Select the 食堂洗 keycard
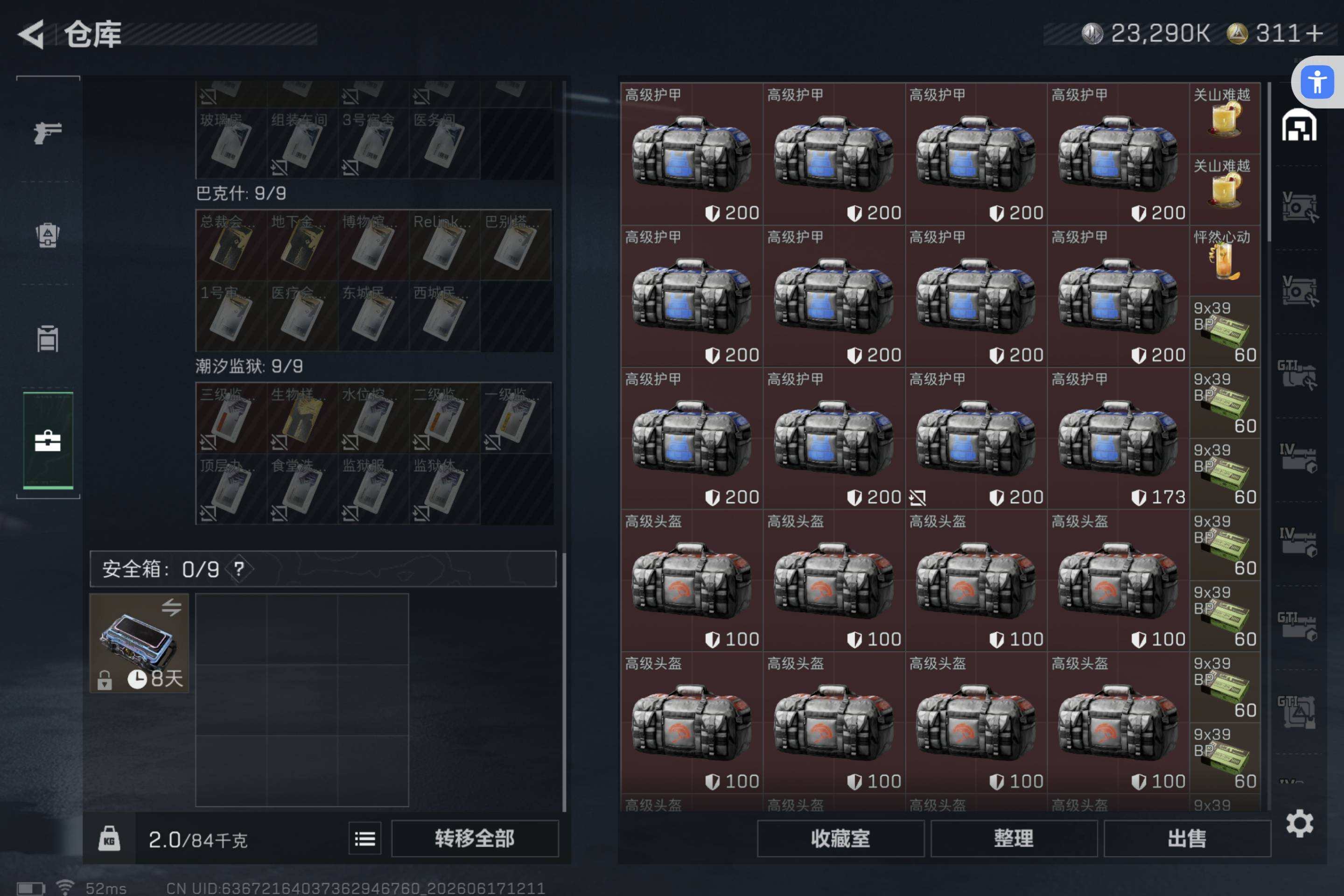The image size is (1344, 896). [303, 489]
